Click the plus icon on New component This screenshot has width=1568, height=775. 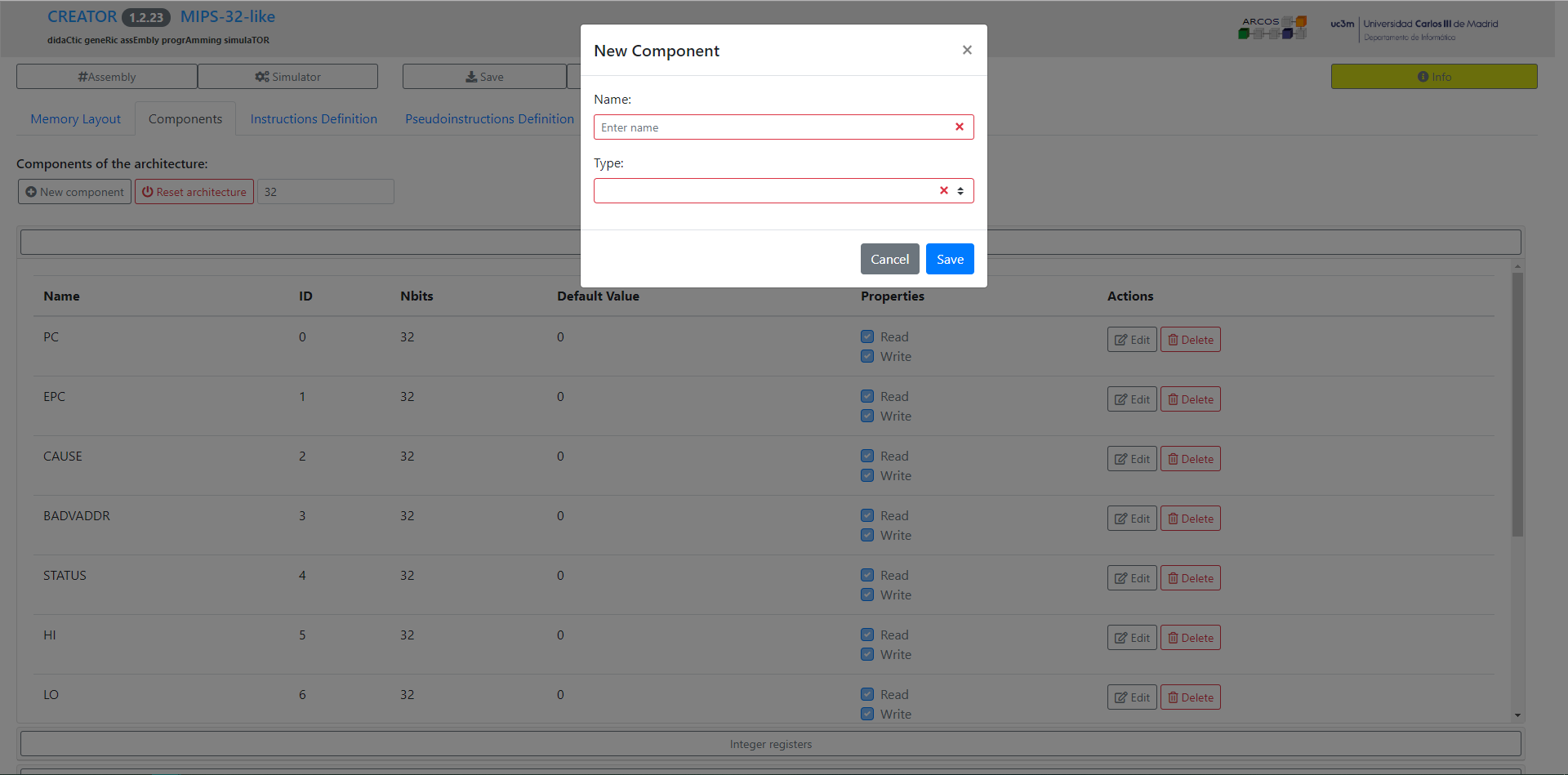31,192
